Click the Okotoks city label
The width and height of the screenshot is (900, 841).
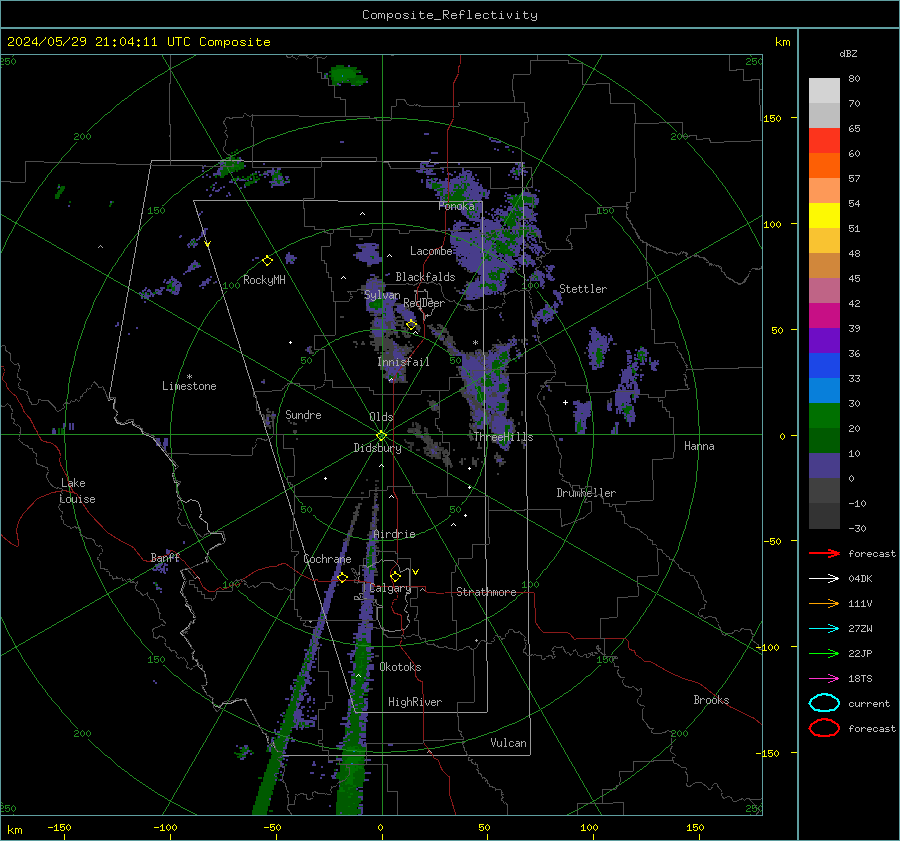[400, 667]
